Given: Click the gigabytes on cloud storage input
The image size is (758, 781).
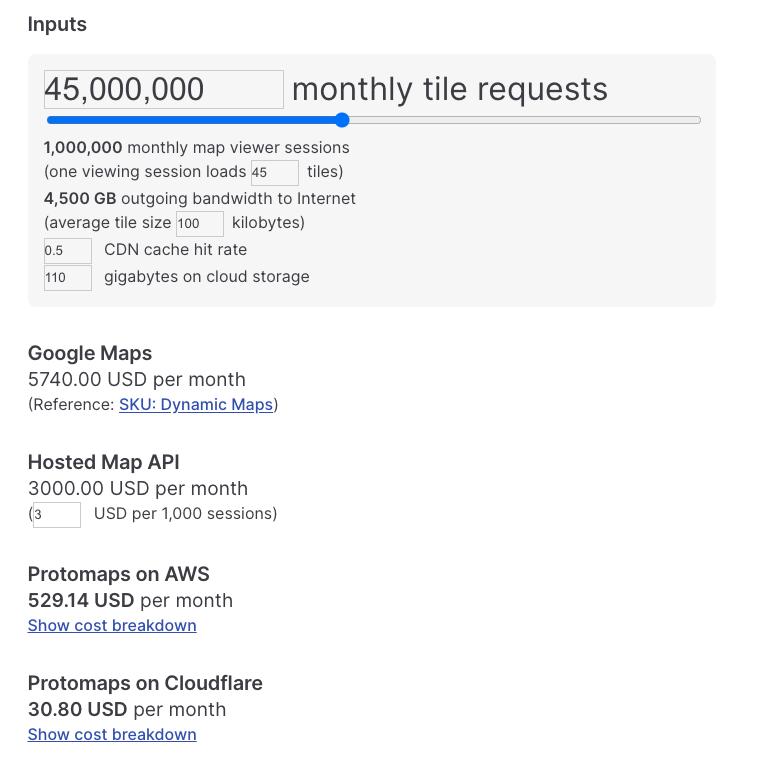Looking at the screenshot, I should (68, 277).
